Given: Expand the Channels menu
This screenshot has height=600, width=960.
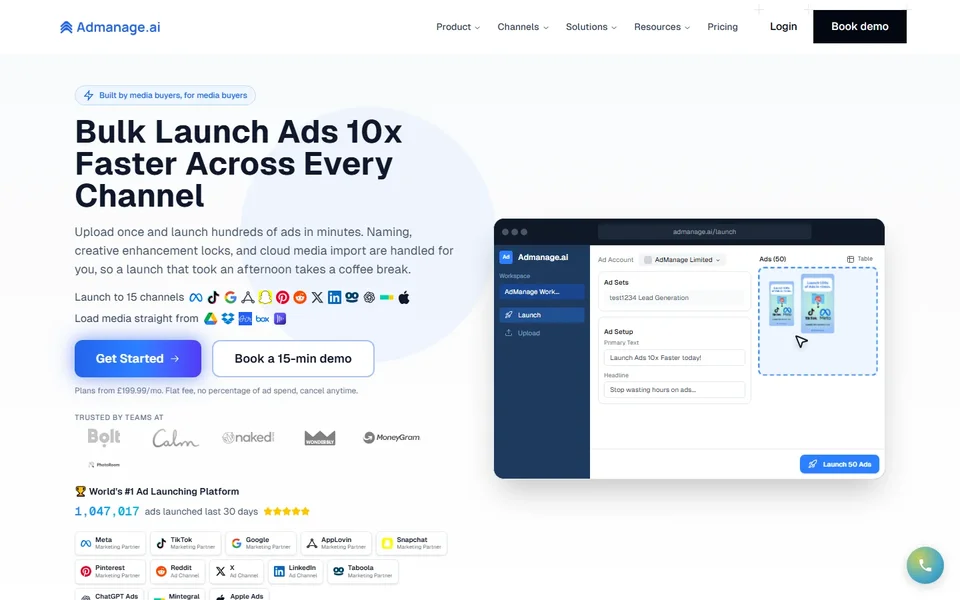Looking at the screenshot, I should (523, 27).
